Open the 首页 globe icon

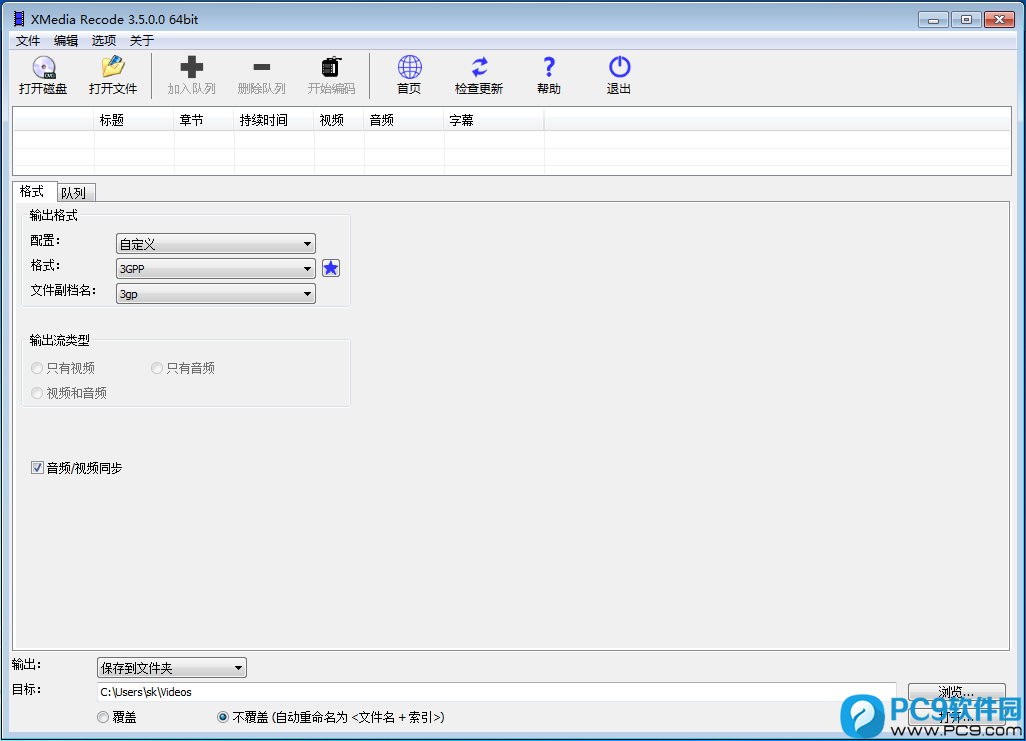click(410, 67)
